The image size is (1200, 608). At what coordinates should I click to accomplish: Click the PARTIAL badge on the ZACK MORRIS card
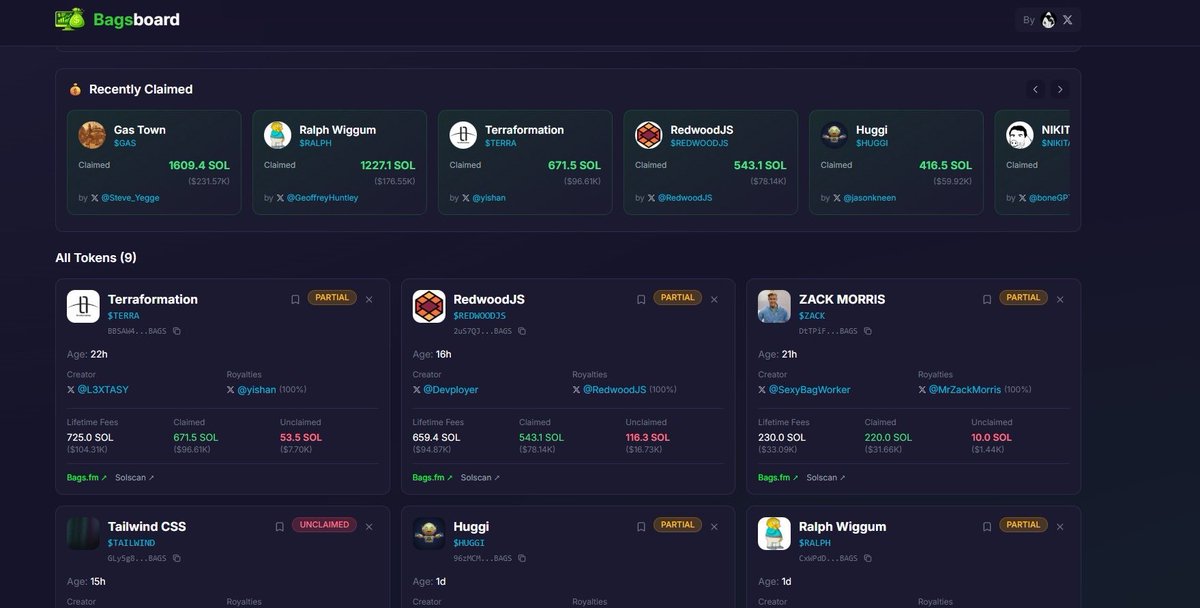point(1024,298)
